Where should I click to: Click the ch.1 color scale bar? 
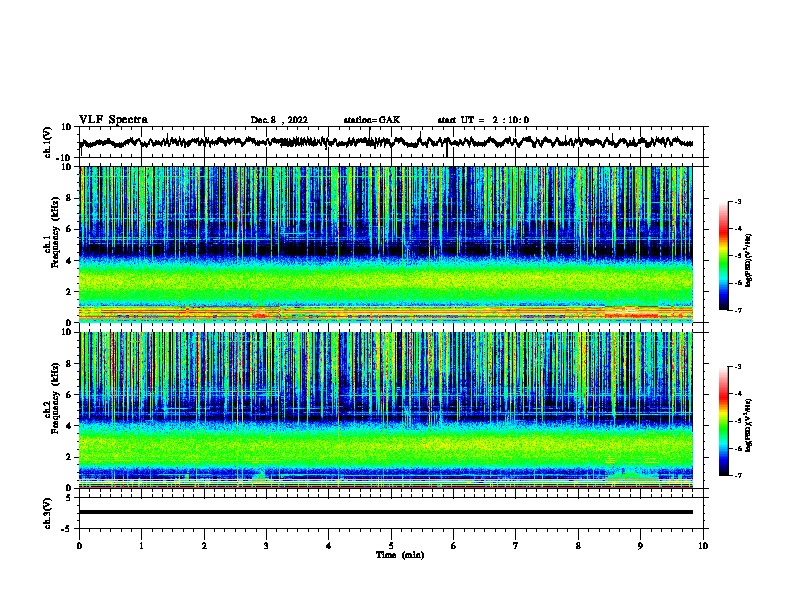click(724, 256)
